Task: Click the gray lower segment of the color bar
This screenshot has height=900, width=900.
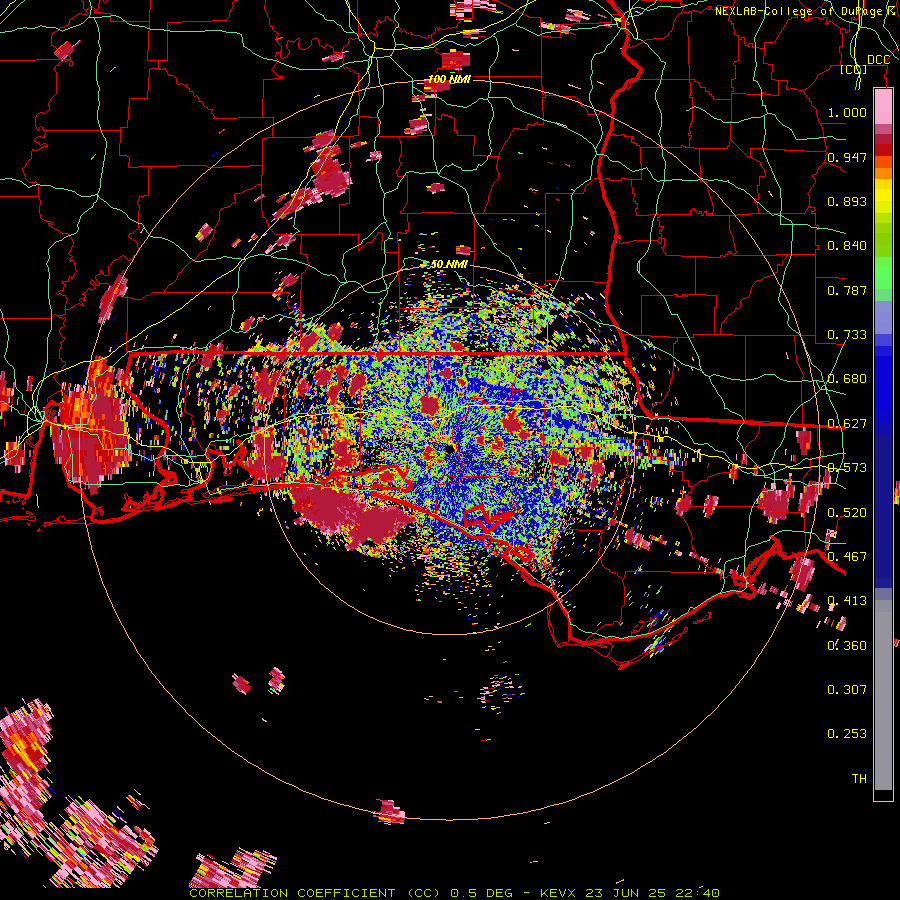Action: (x=883, y=695)
